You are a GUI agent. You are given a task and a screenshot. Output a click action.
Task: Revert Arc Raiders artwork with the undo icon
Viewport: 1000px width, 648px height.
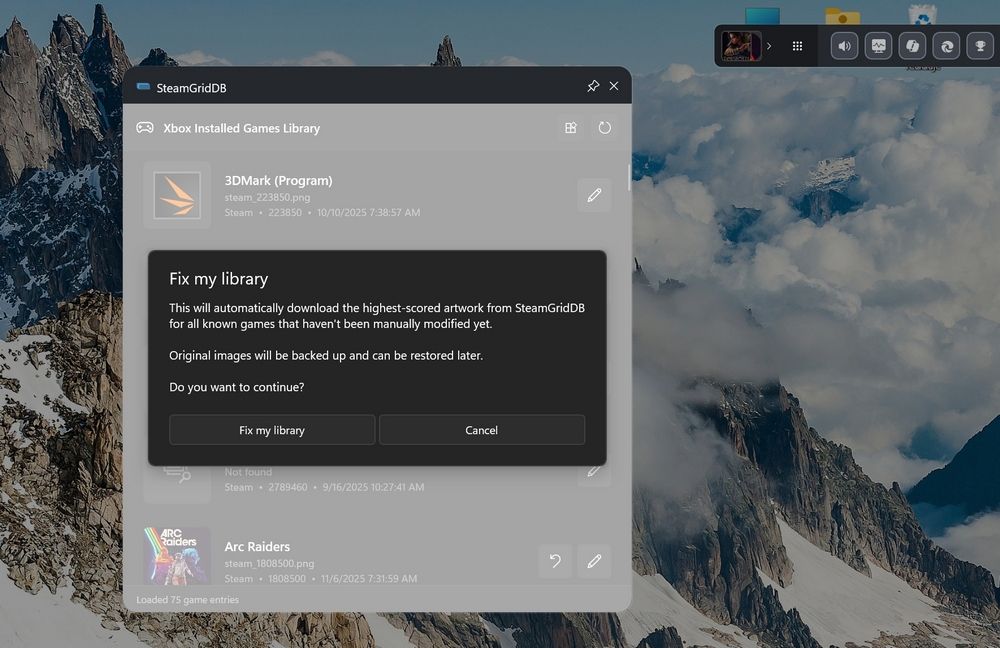tap(555, 562)
